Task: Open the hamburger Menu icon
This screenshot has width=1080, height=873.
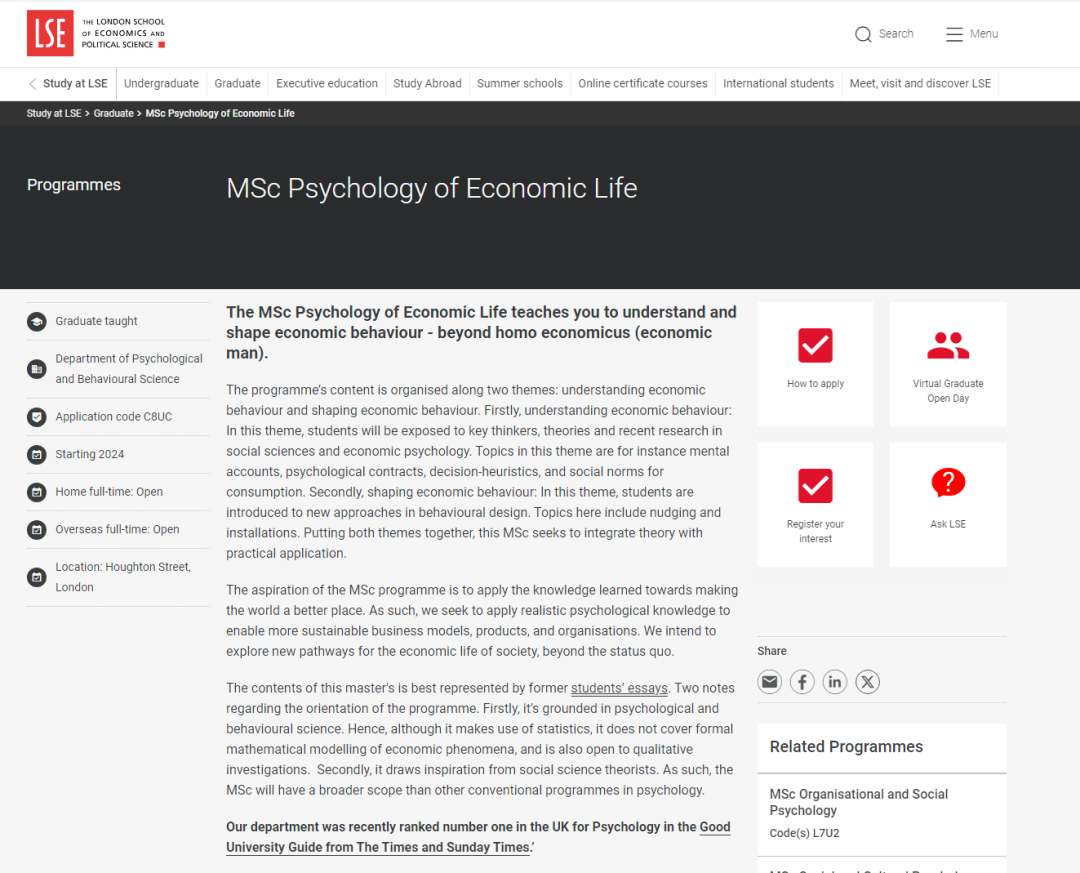Action: [954, 34]
